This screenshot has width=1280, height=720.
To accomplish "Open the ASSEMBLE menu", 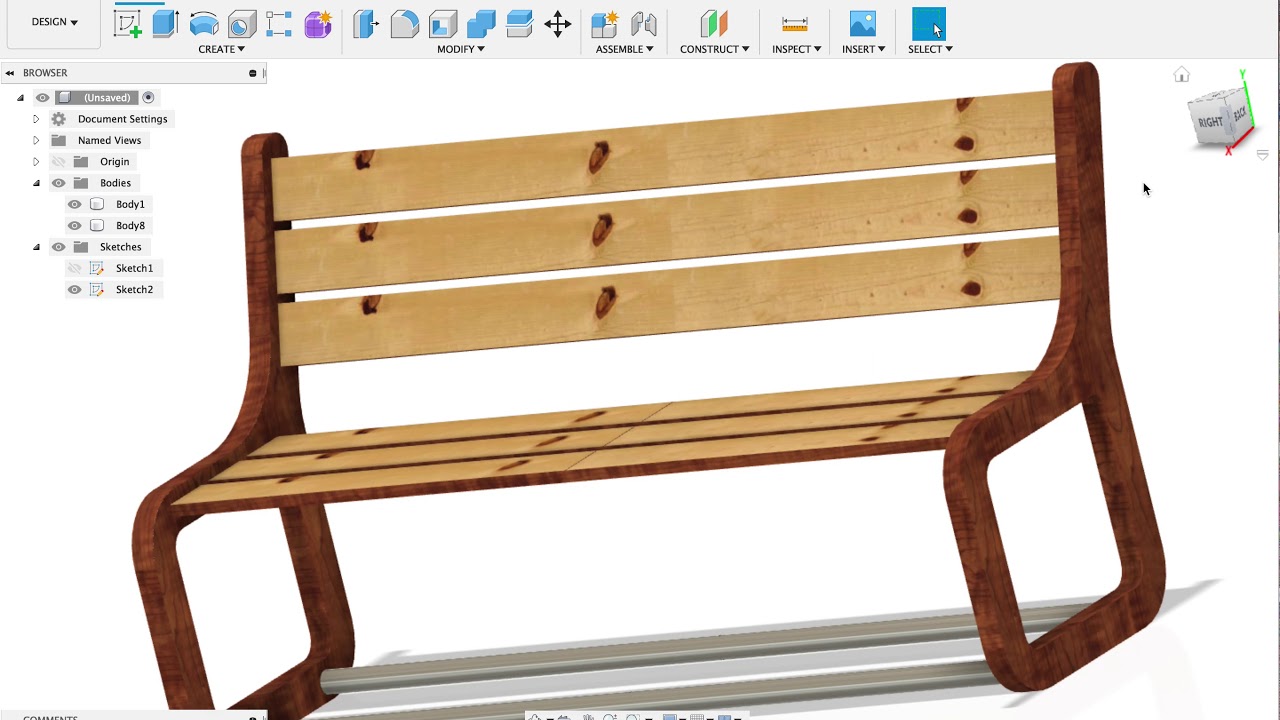I will (624, 49).
